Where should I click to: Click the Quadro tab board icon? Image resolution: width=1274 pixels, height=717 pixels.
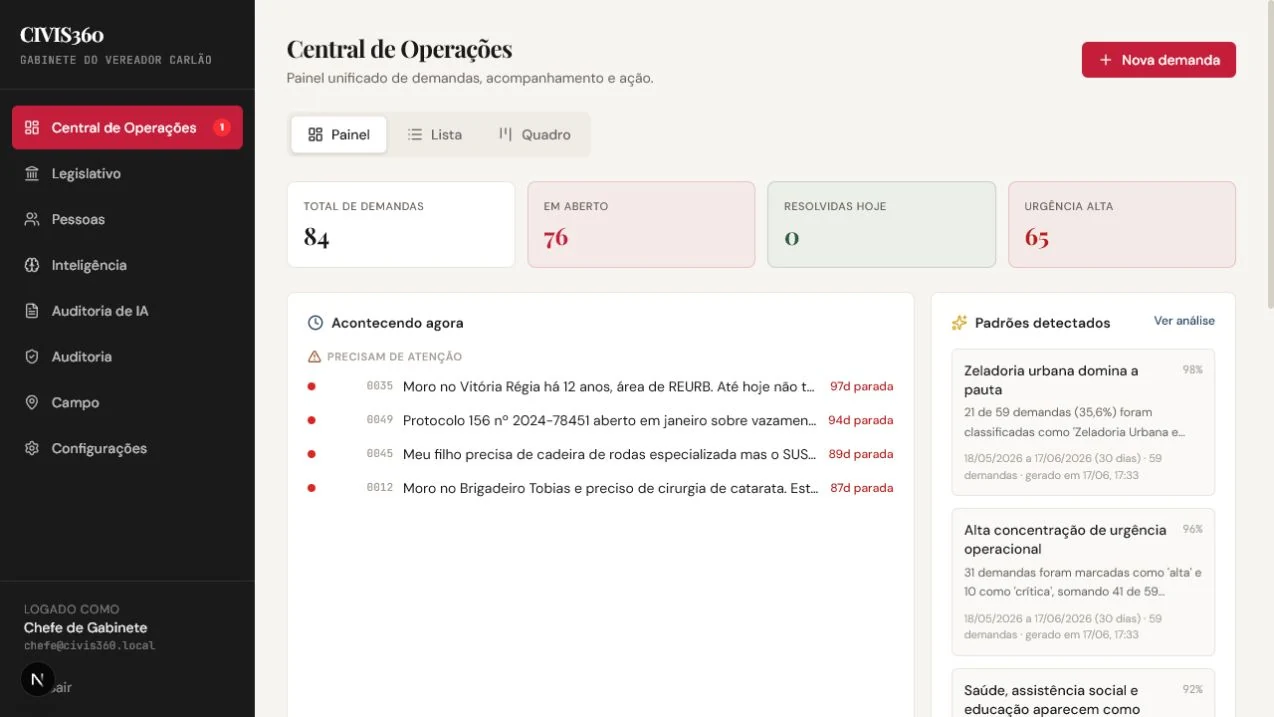[505, 135]
